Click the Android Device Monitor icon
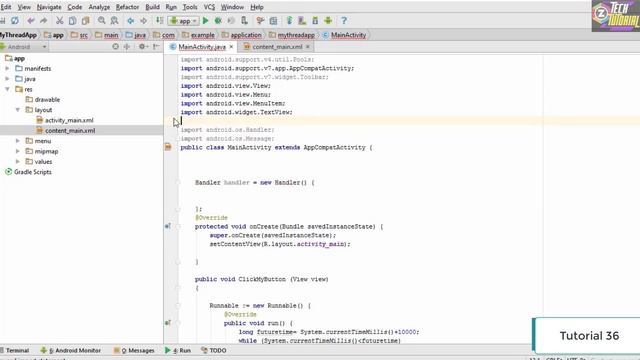This screenshot has width=640, height=360. pyautogui.click(x=328, y=20)
